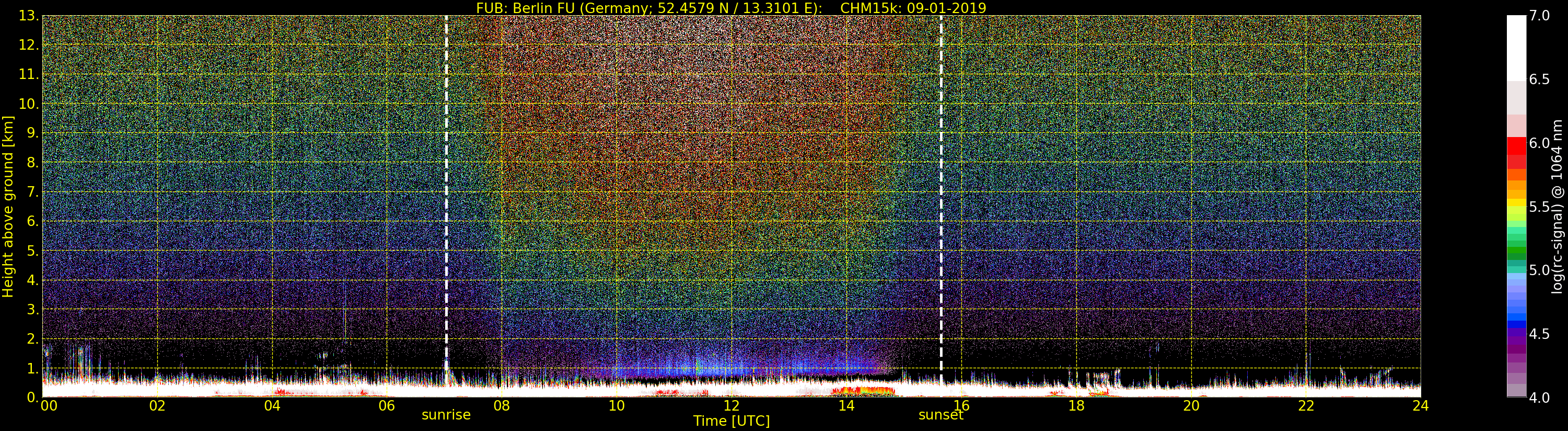Click the colorbar tick value 5.5
The height and width of the screenshot is (431, 1568).
click(1539, 207)
